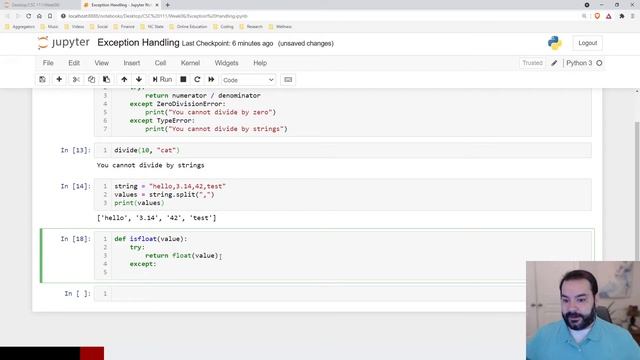Screen dimensions: 640x360
Task: Click the 'except TypeError:' line
Action: (162, 120)
